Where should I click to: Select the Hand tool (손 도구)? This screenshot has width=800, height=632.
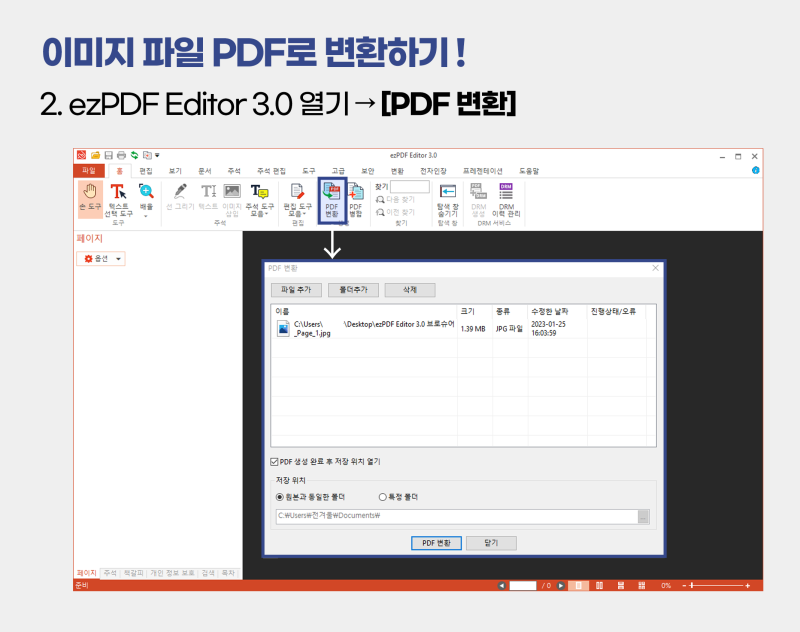(89, 197)
